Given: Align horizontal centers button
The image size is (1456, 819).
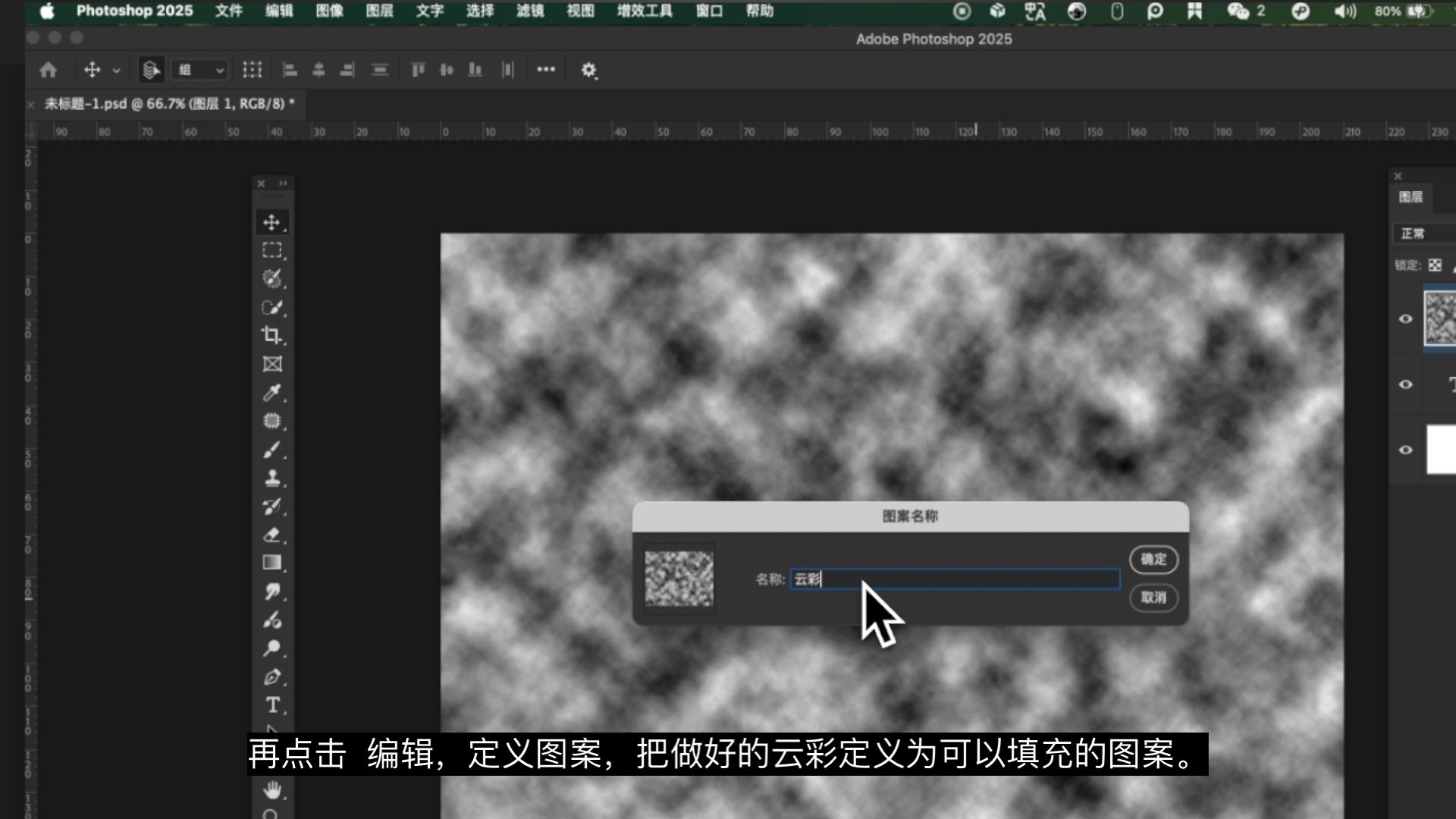Looking at the screenshot, I should 318,70.
